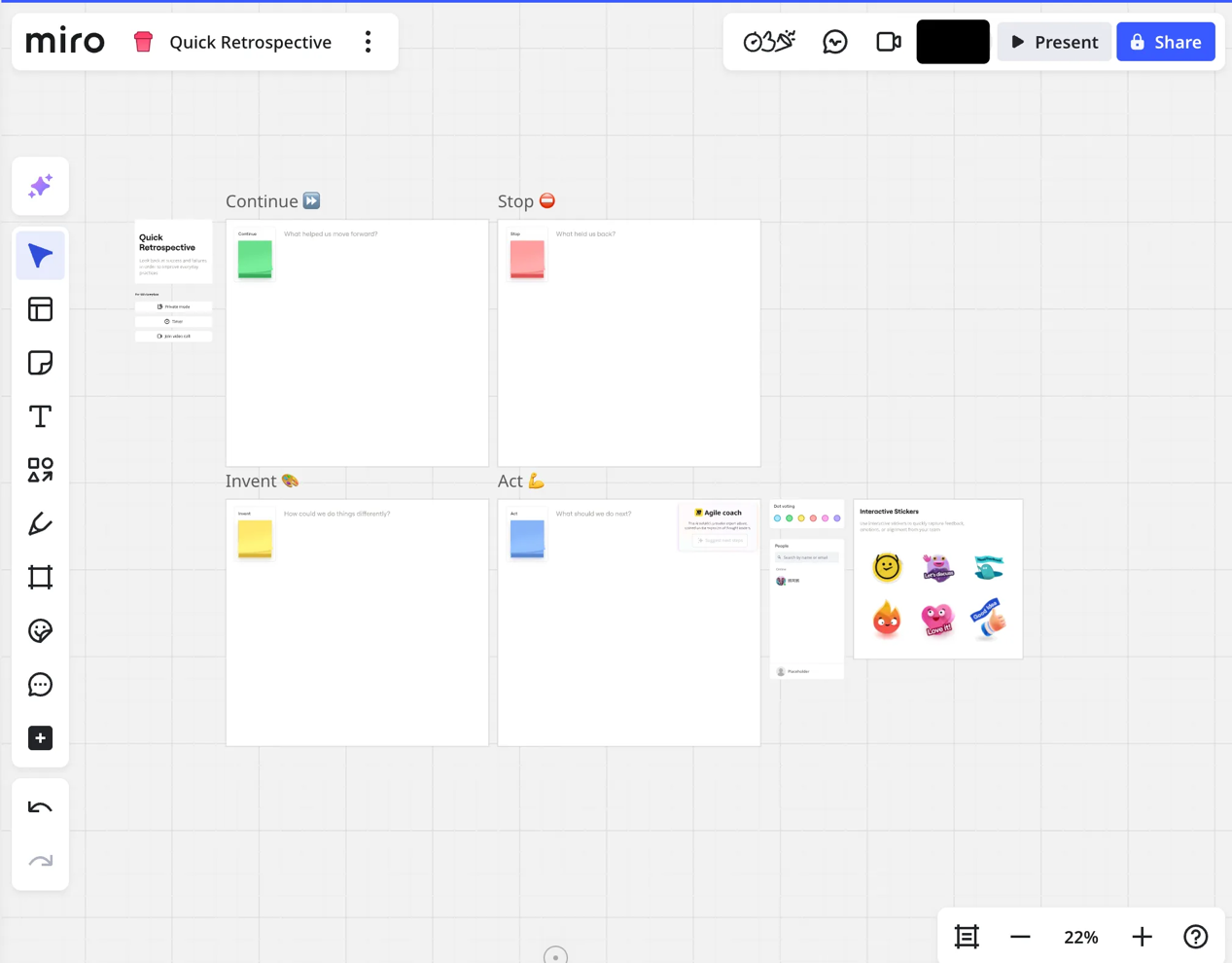Select the Pen drawing tool
Viewport: 1232px width, 963px height.
[40, 524]
